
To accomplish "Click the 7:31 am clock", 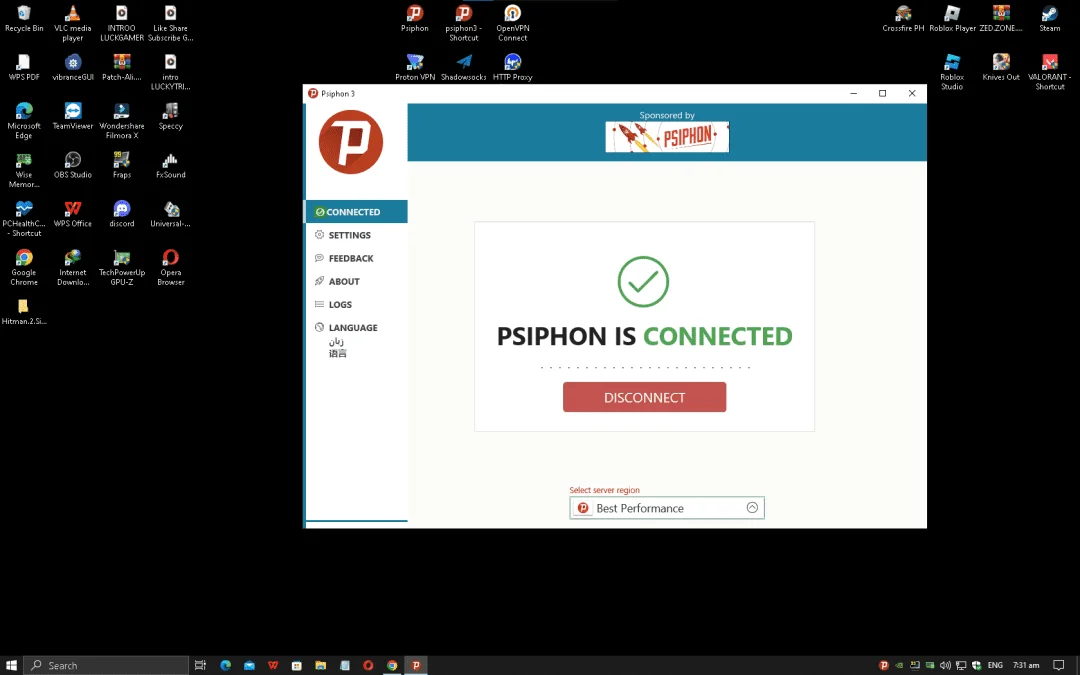I will [x=1026, y=665].
